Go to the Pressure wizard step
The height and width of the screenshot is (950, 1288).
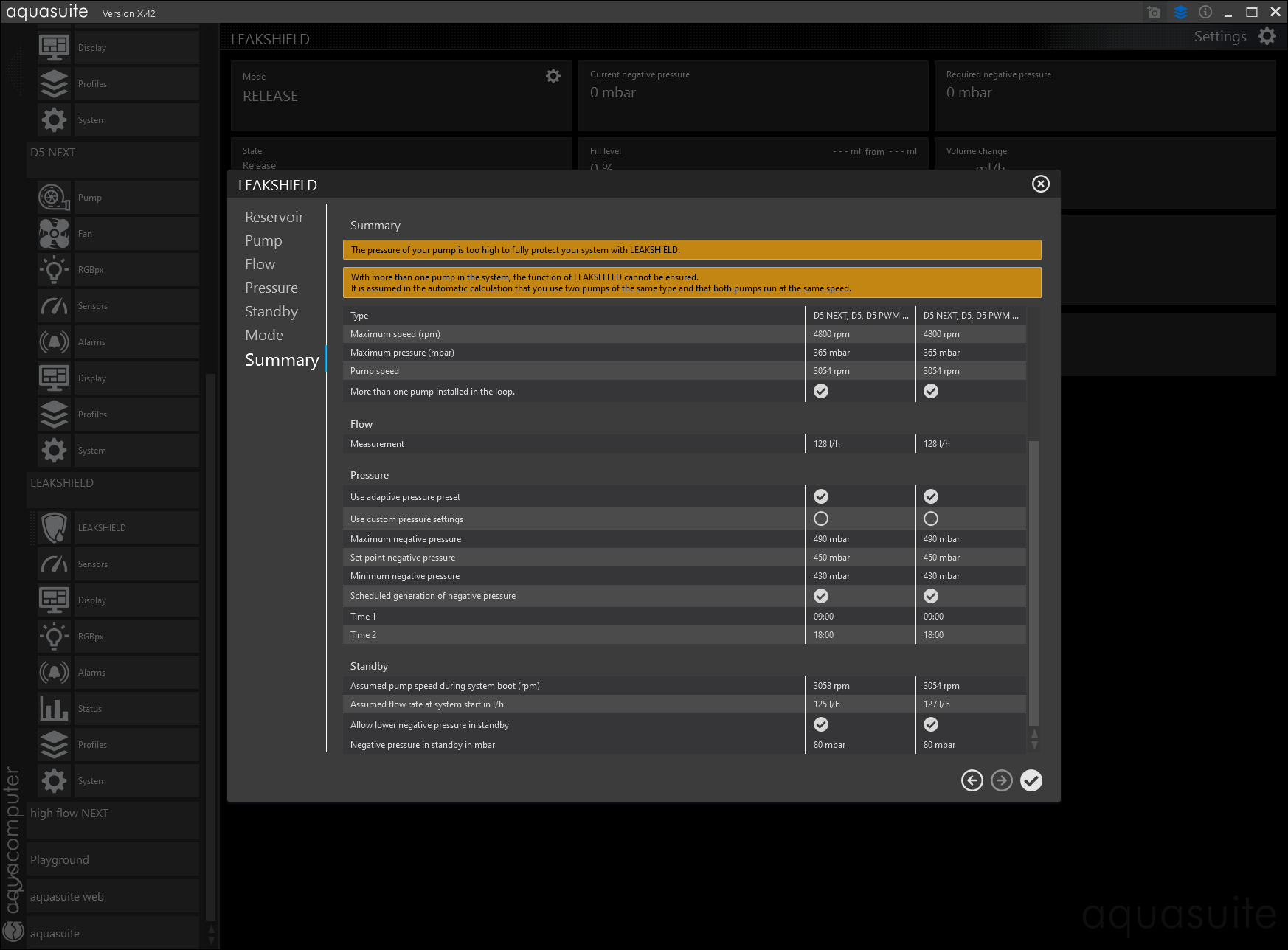click(x=271, y=288)
